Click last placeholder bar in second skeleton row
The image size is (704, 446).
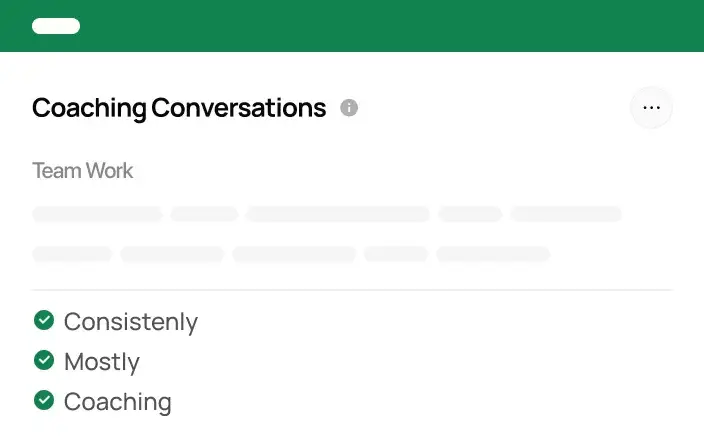pyautogui.click(x=493, y=254)
